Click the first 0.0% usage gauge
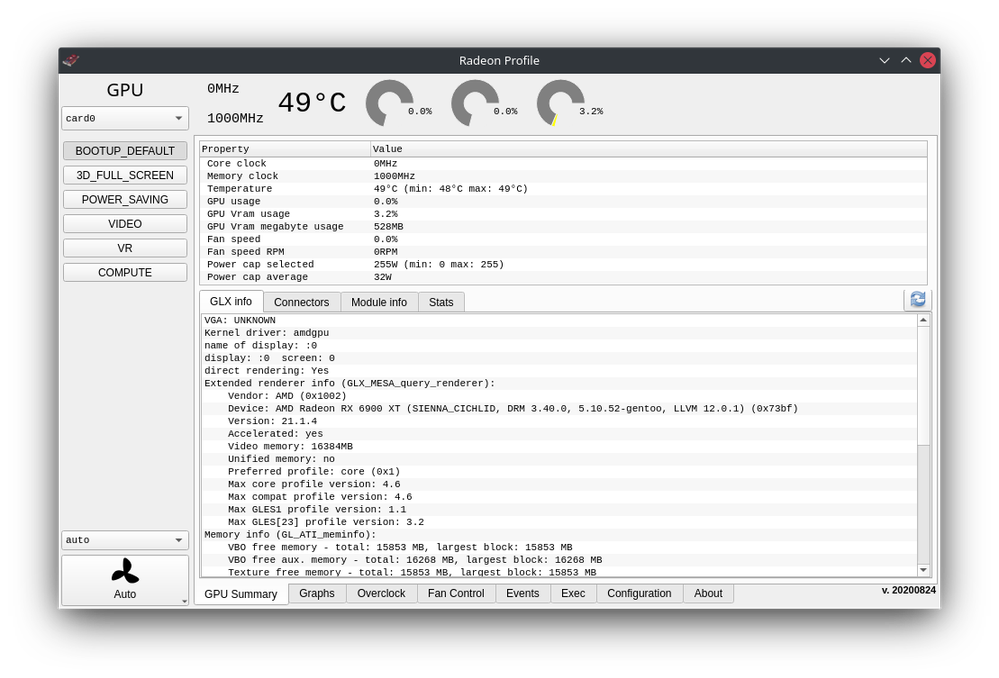This screenshot has height=678, width=999. pos(391,103)
